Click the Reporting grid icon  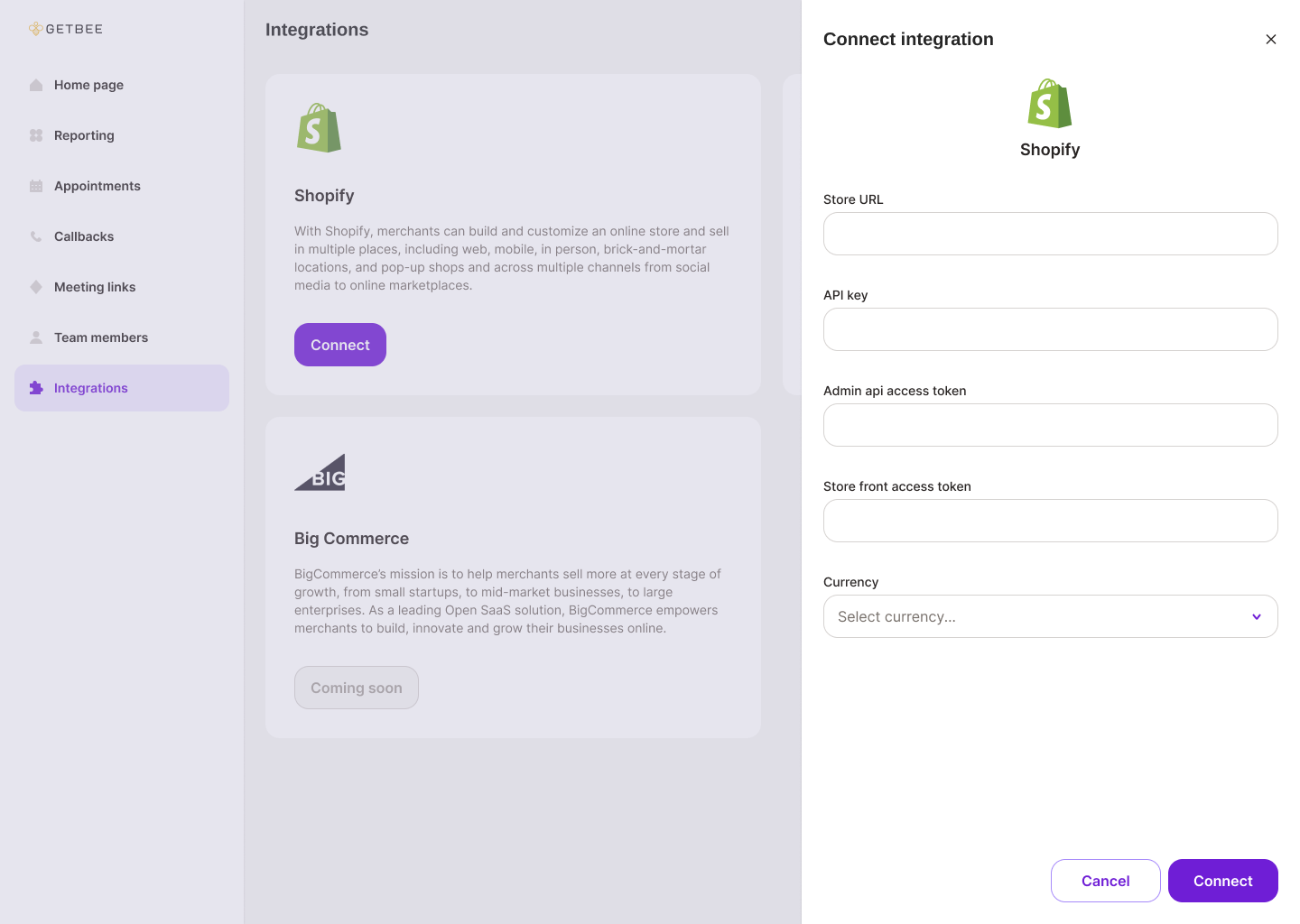point(36,135)
